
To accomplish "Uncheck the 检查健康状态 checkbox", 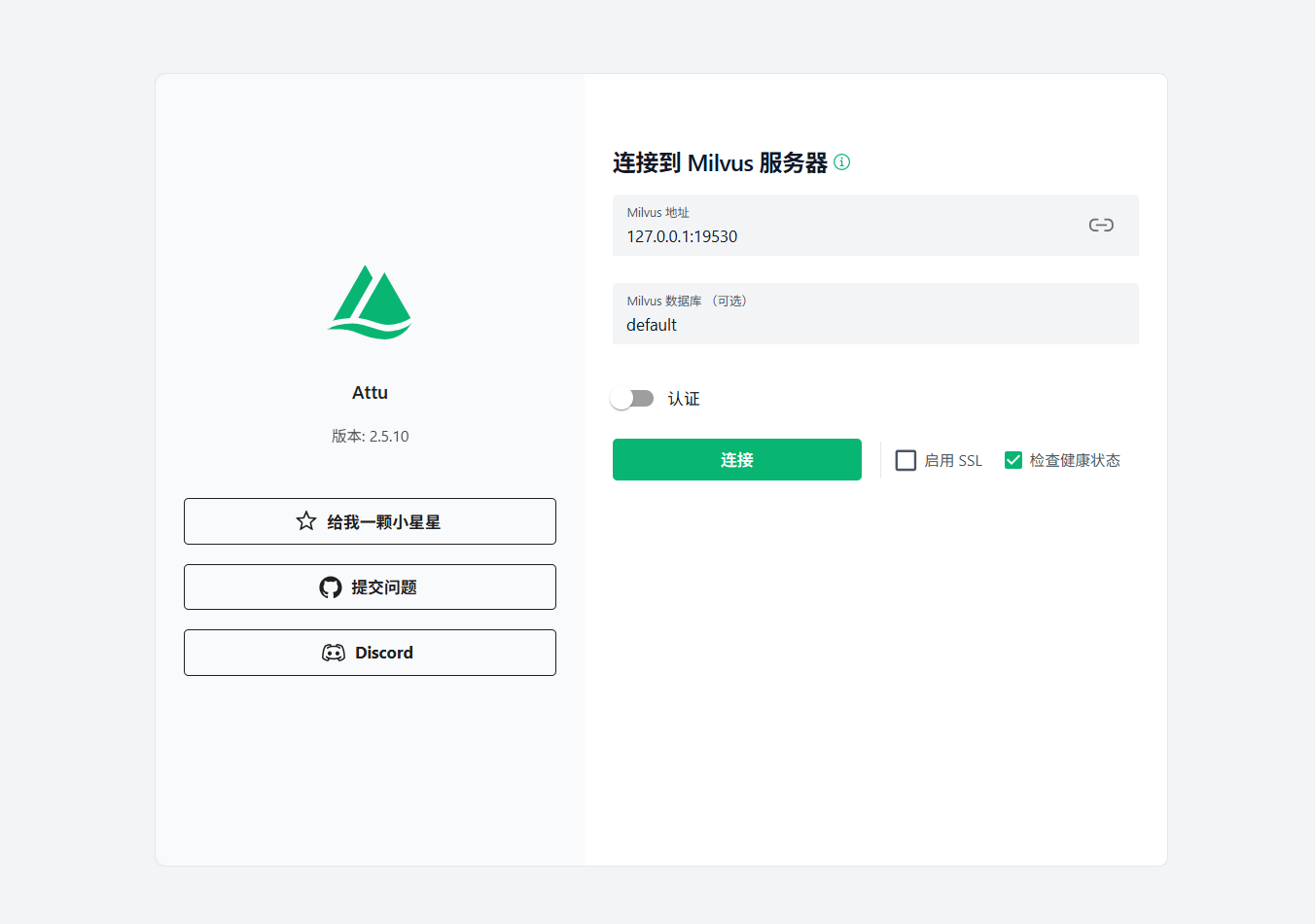I will pos(1013,460).
